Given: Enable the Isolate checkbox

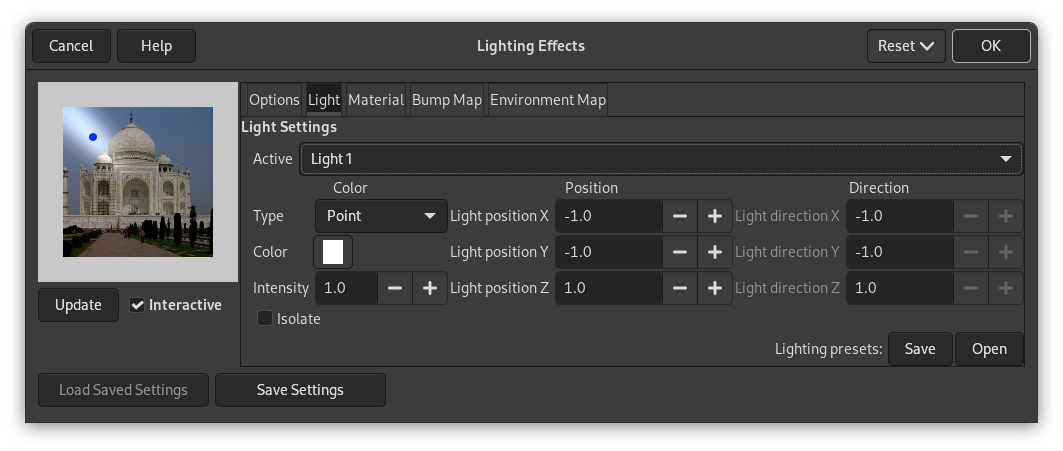Looking at the screenshot, I should pos(265,319).
